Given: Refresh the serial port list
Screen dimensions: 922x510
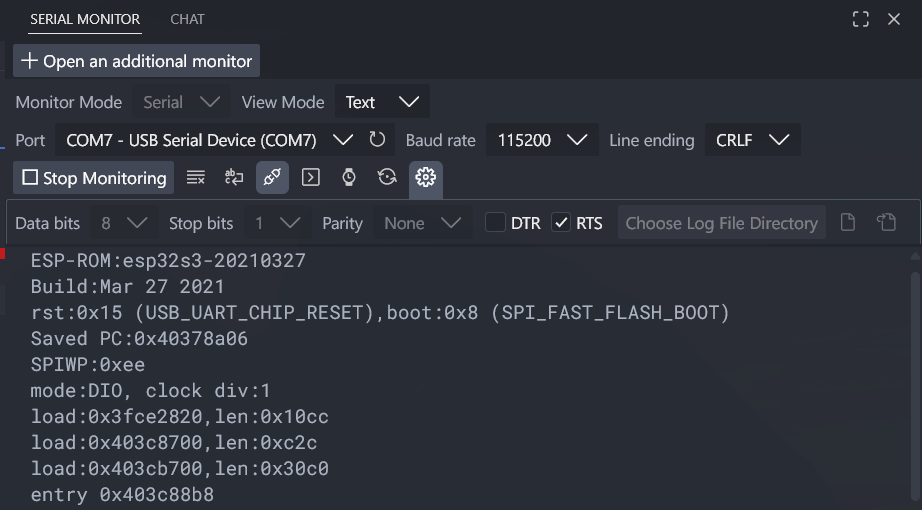Looking at the screenshot, I should (x=377, y=139).
